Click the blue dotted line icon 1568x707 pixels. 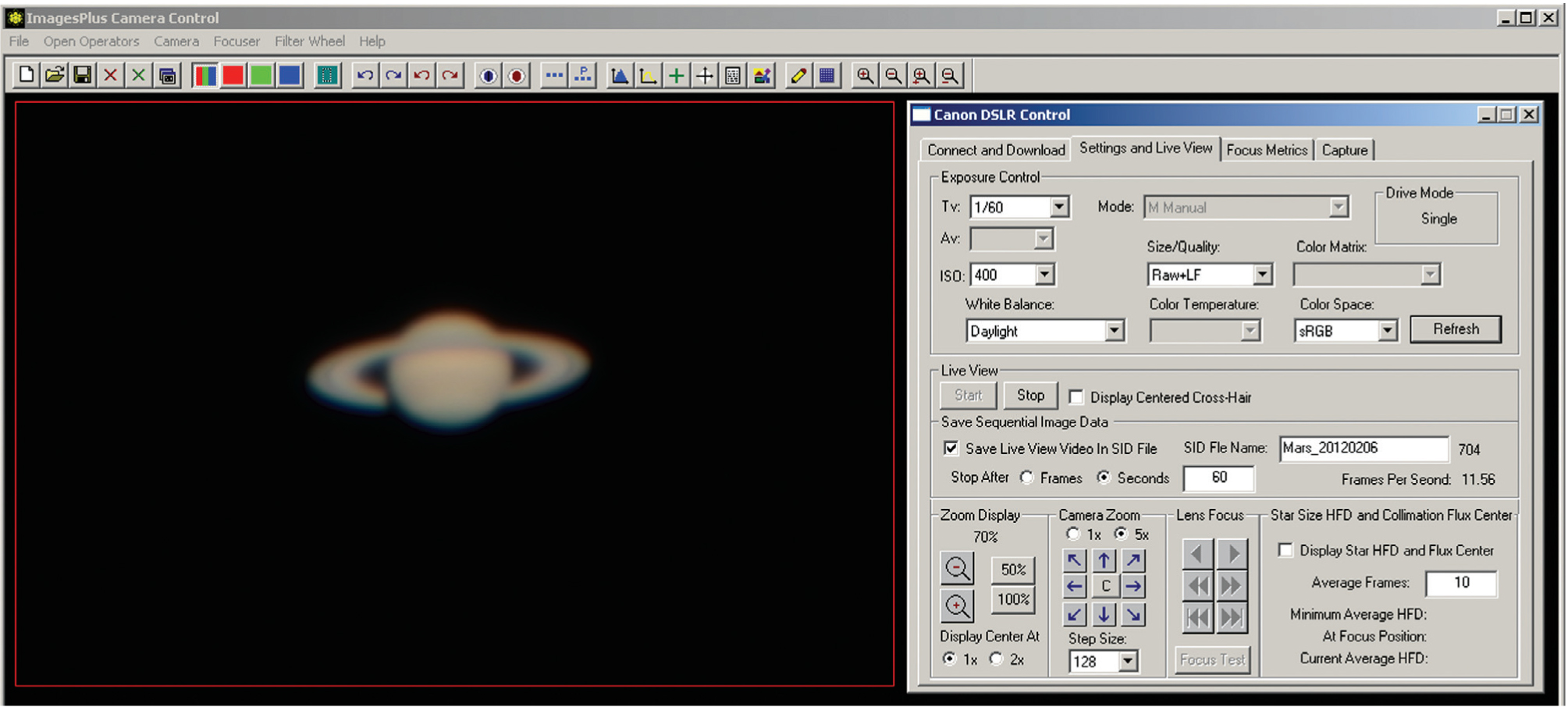click(554, 76)
